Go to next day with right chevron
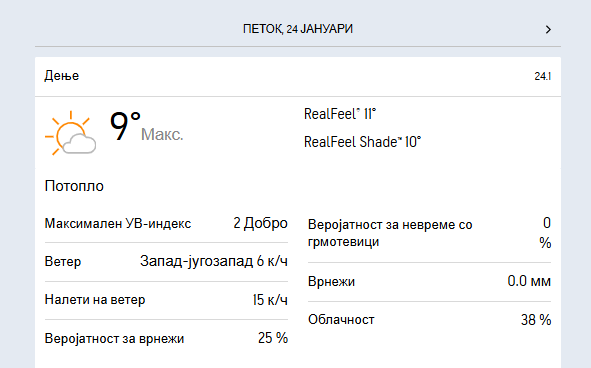 click(548, 29)
